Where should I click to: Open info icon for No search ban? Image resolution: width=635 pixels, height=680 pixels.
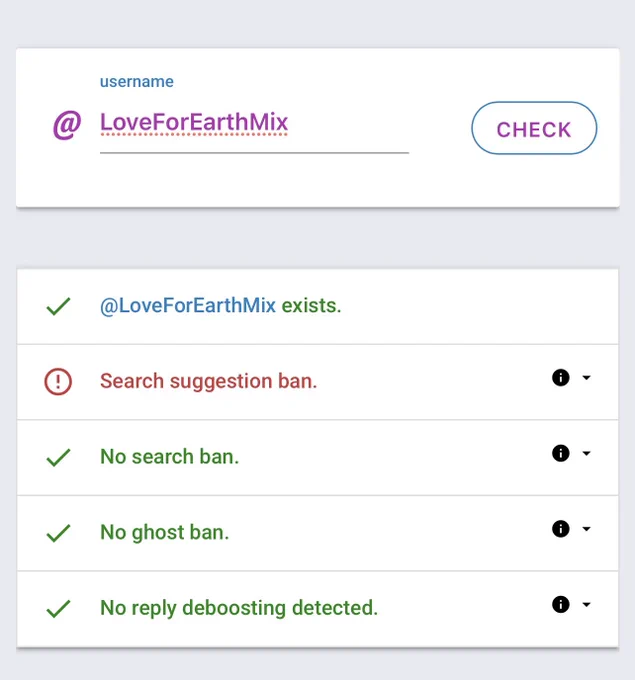pyautogui.click(x=560, y=453)
